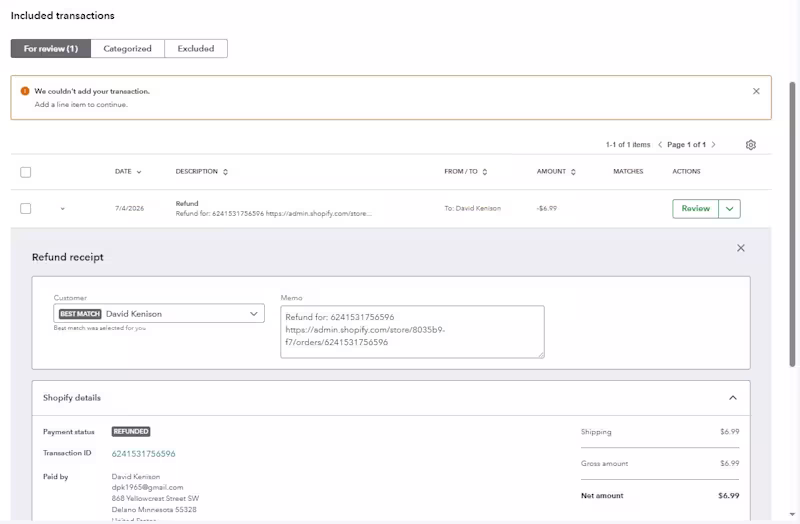Click the green Review button
Screen dimensions: 800x524
click(x=695, y=209)
